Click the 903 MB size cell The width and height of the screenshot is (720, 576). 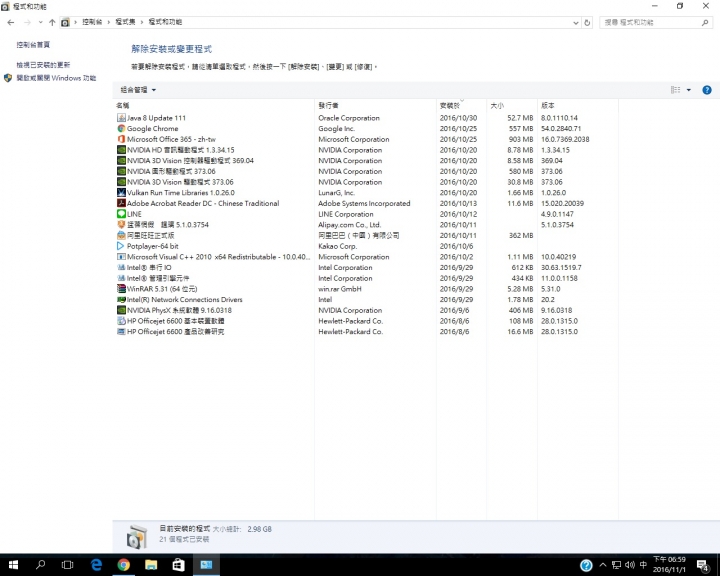(x=521, y=139)
